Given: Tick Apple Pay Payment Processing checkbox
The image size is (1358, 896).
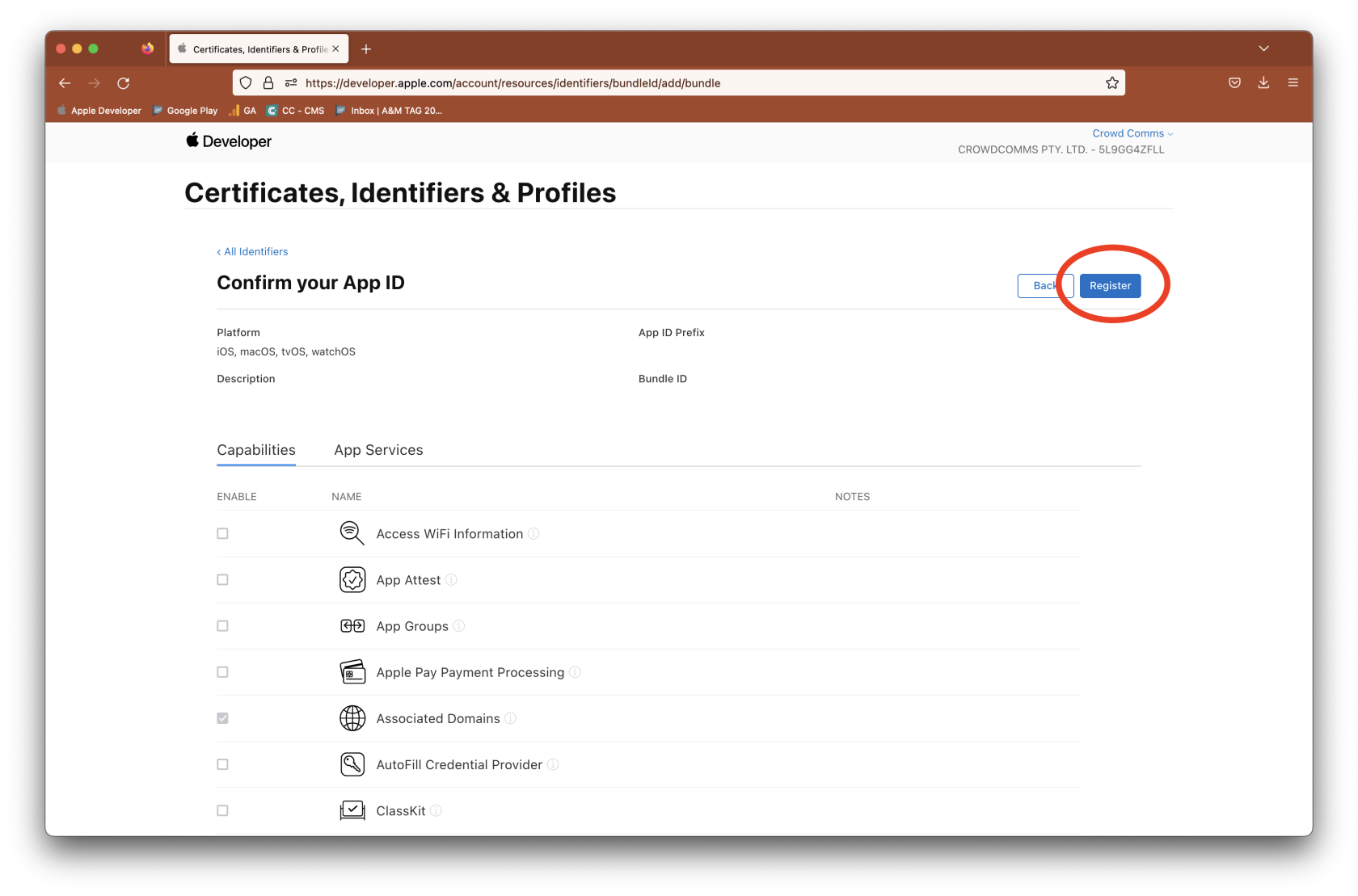Looking at the screenshot, I should tap(223, 672).
